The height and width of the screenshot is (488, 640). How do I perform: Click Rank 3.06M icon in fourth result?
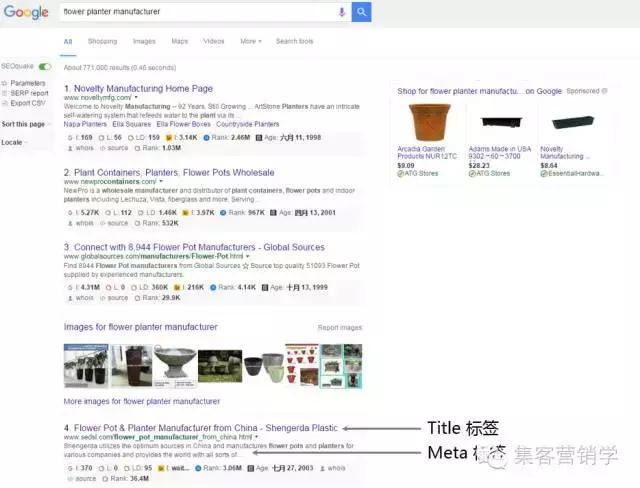pyautogui.click(x=198, y=468)
